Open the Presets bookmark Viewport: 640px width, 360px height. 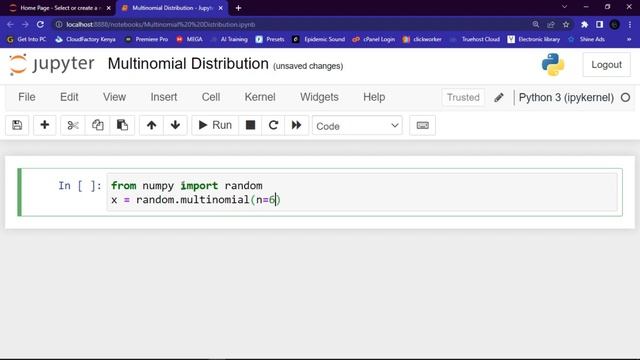pos(270,39)
